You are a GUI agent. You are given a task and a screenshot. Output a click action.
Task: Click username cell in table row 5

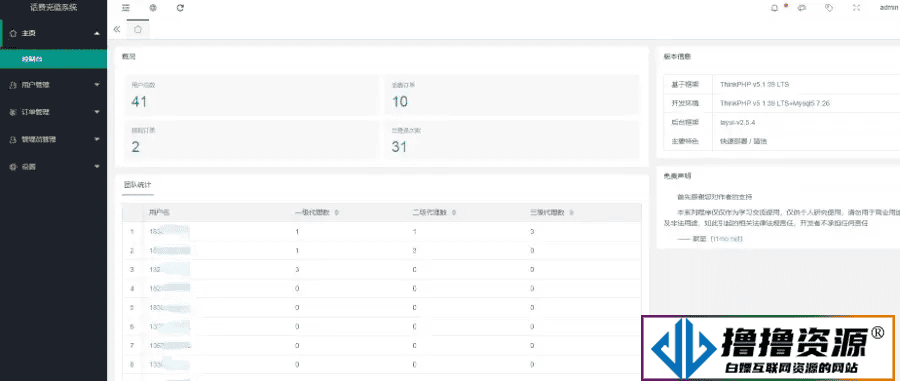pos(216,308)
